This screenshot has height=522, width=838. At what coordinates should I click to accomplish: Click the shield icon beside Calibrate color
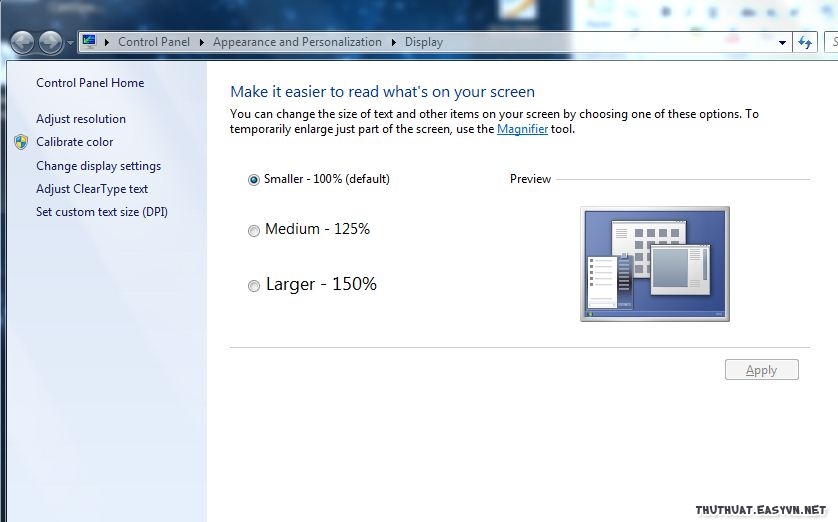coord(21,142)
